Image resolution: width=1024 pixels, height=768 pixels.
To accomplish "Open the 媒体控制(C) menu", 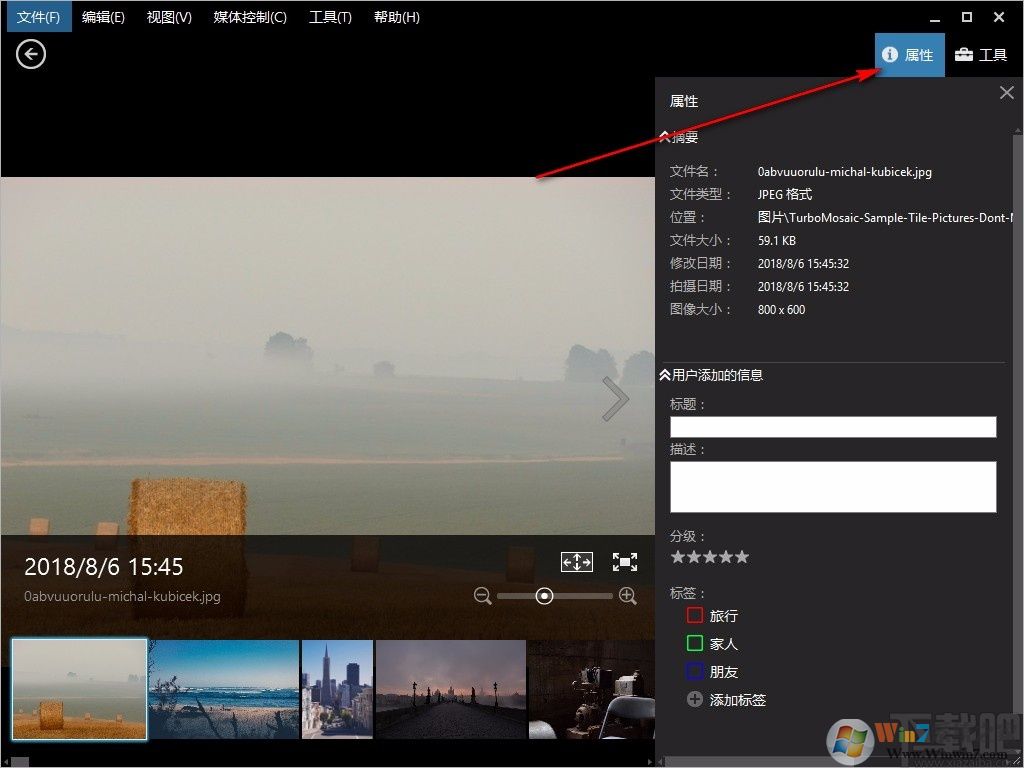I will (x=250, y=17).
